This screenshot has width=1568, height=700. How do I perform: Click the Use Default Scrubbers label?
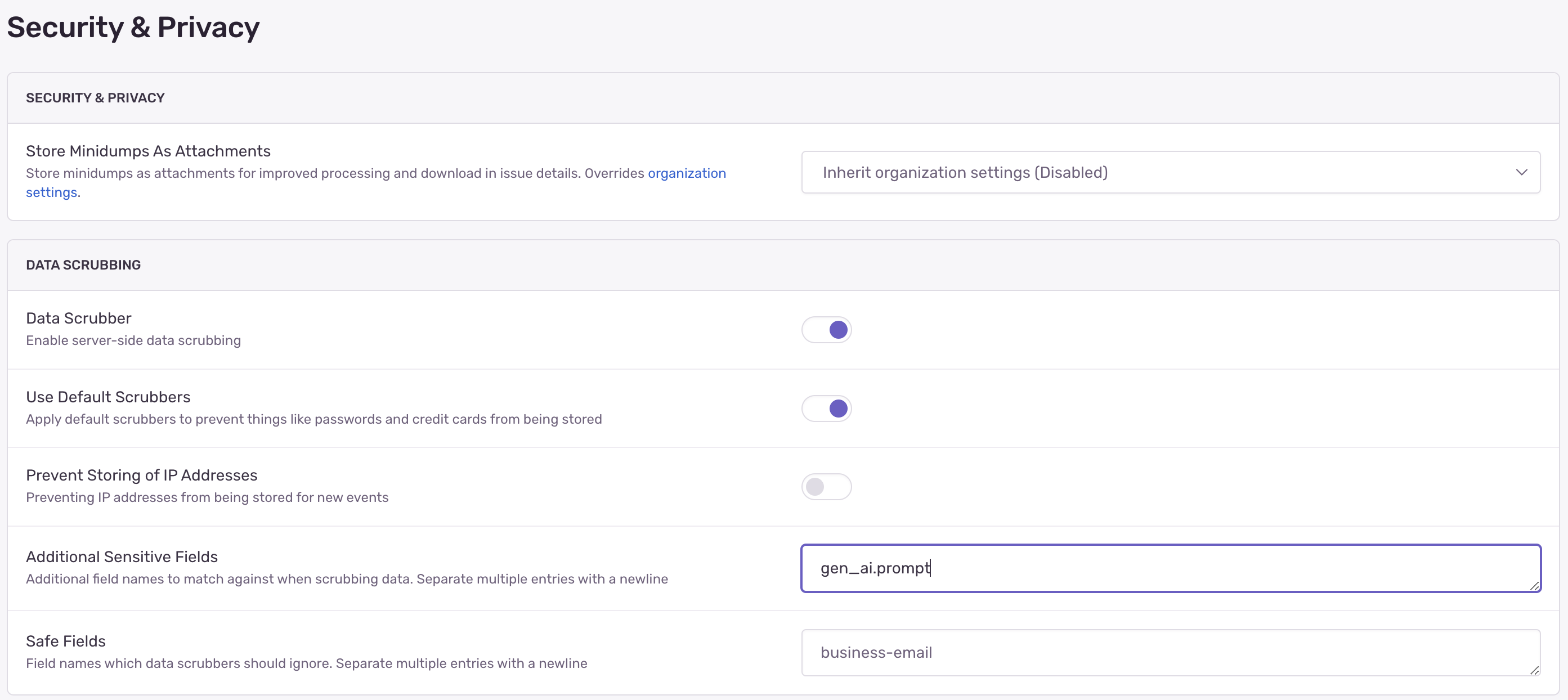(107, 397)
